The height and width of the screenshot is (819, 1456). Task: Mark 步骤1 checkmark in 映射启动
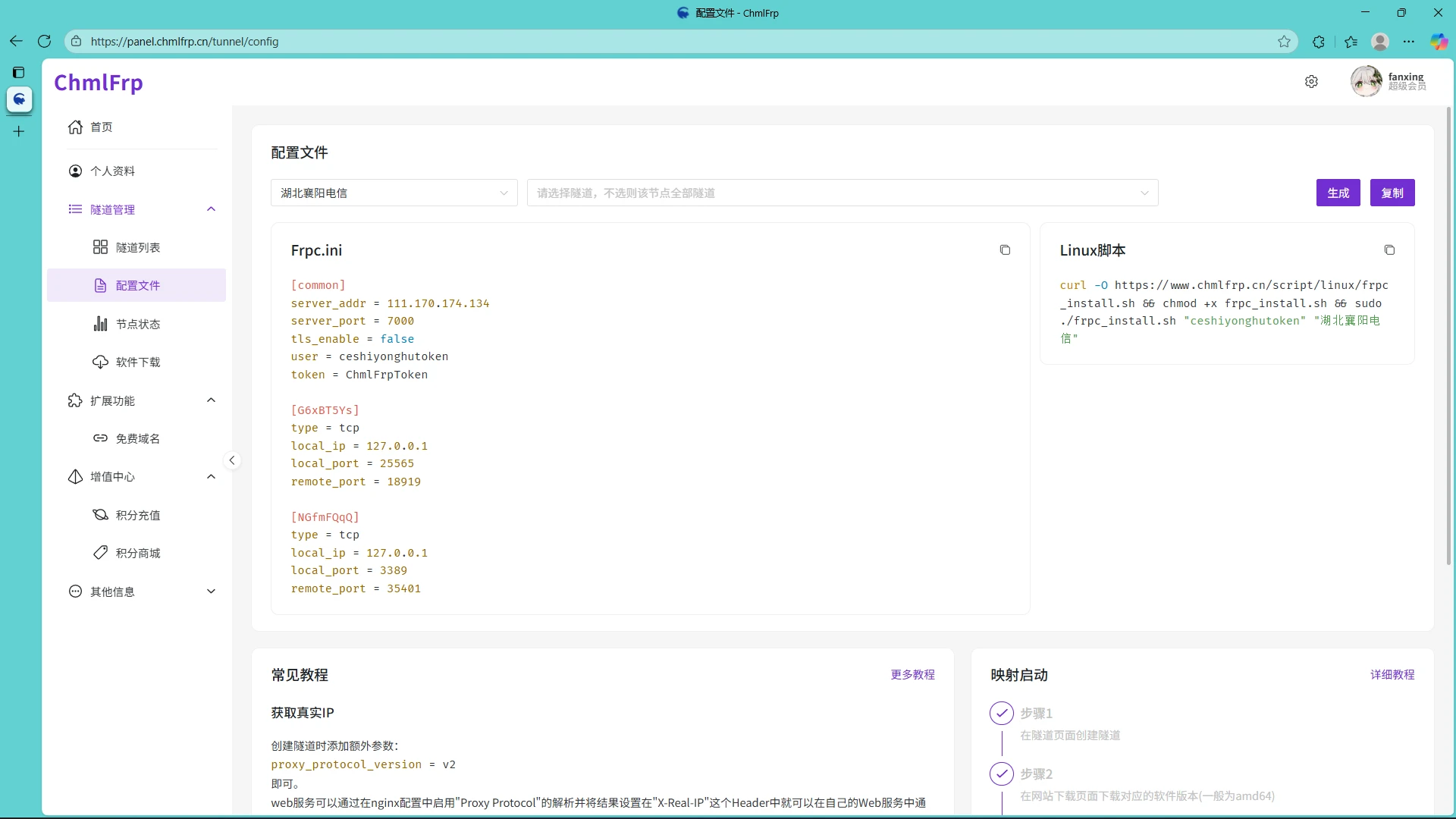coord(1002,713)
